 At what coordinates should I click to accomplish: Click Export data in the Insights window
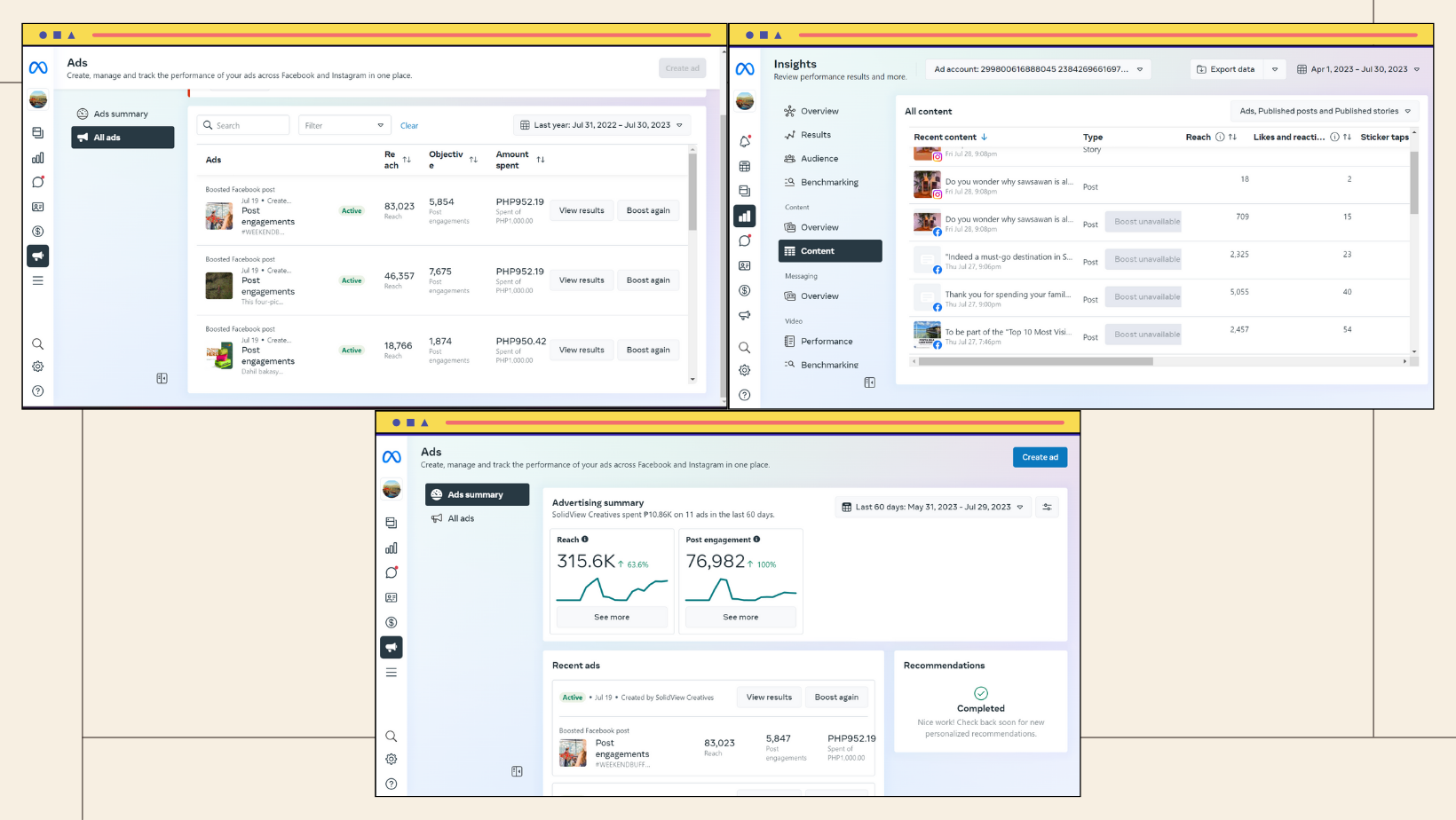click(1227, 69)
